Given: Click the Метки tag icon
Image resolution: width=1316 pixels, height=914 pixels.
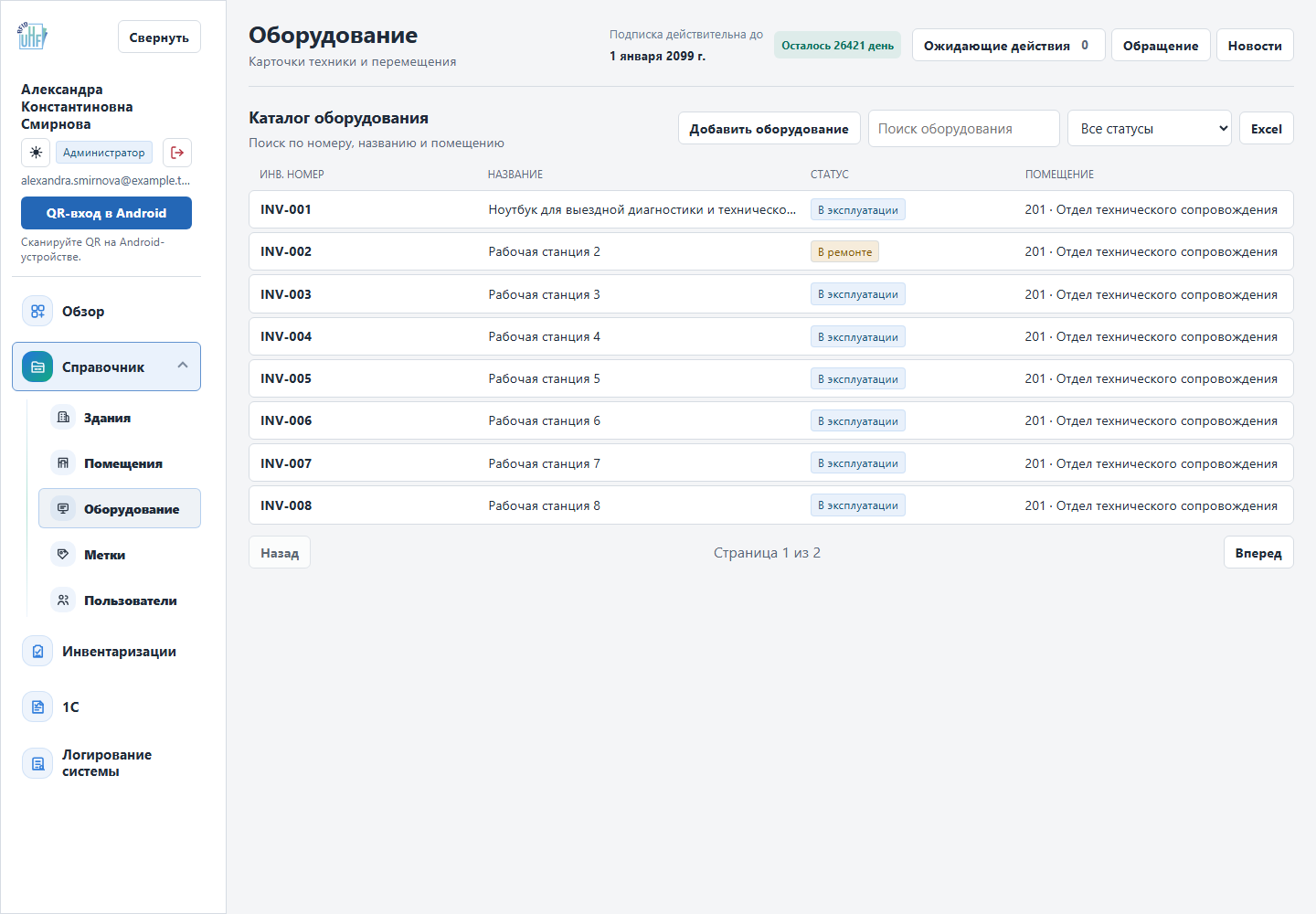Looking at the screenshot, I should [x=63, y=555].
